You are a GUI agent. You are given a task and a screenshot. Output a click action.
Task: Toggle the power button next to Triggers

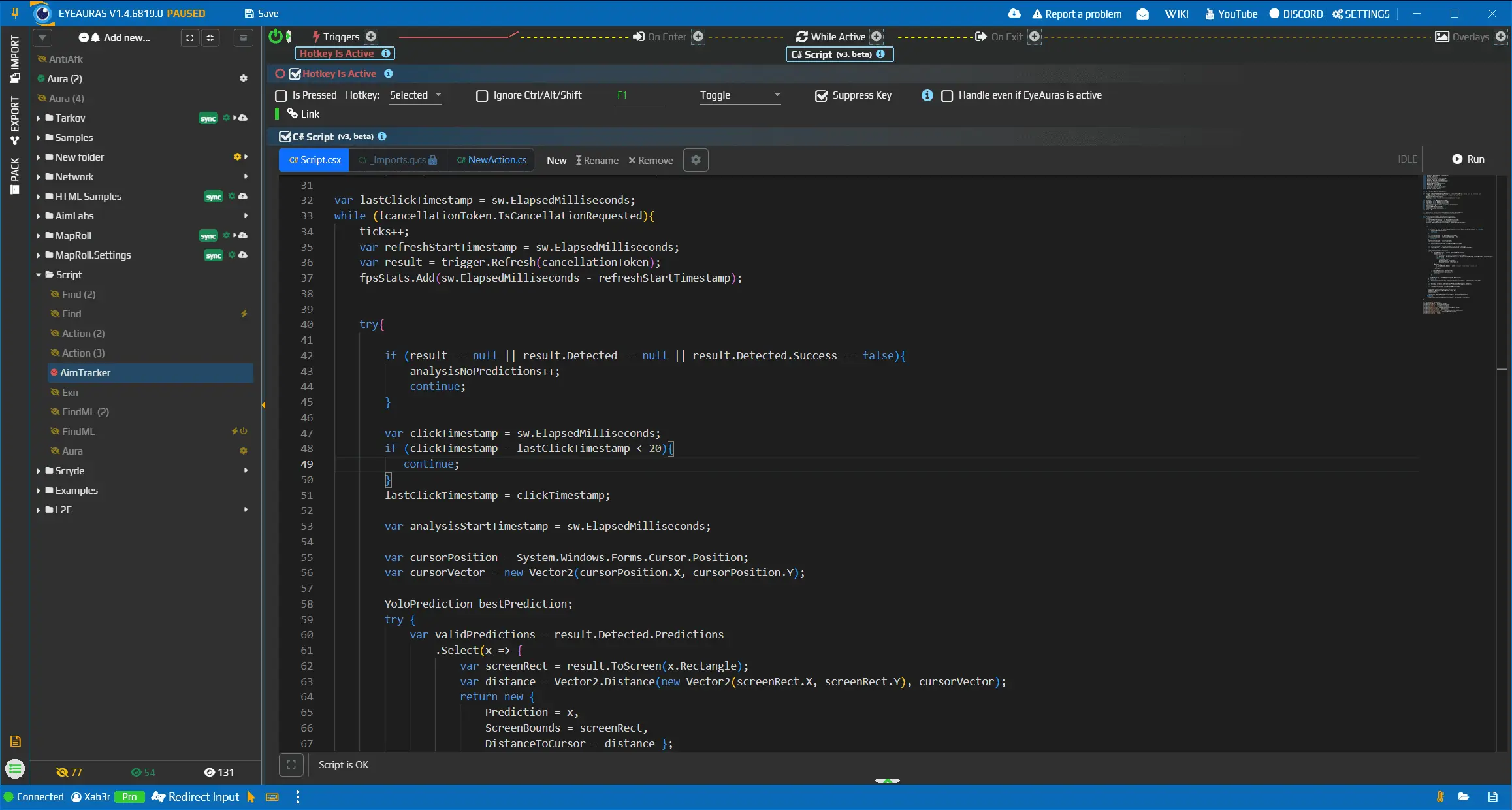276,37
